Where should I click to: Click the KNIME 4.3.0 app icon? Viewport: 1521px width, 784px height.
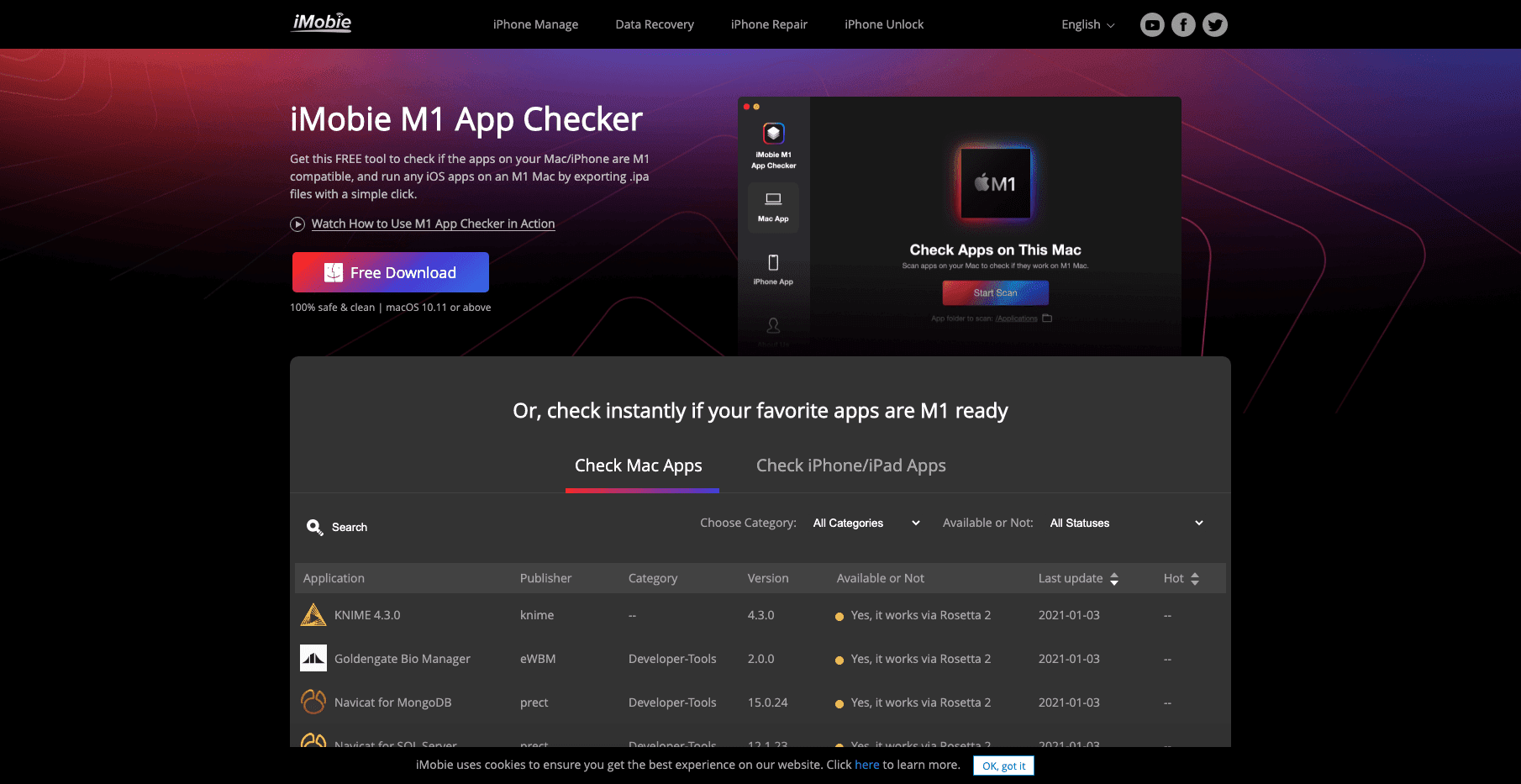coord(313,615)
